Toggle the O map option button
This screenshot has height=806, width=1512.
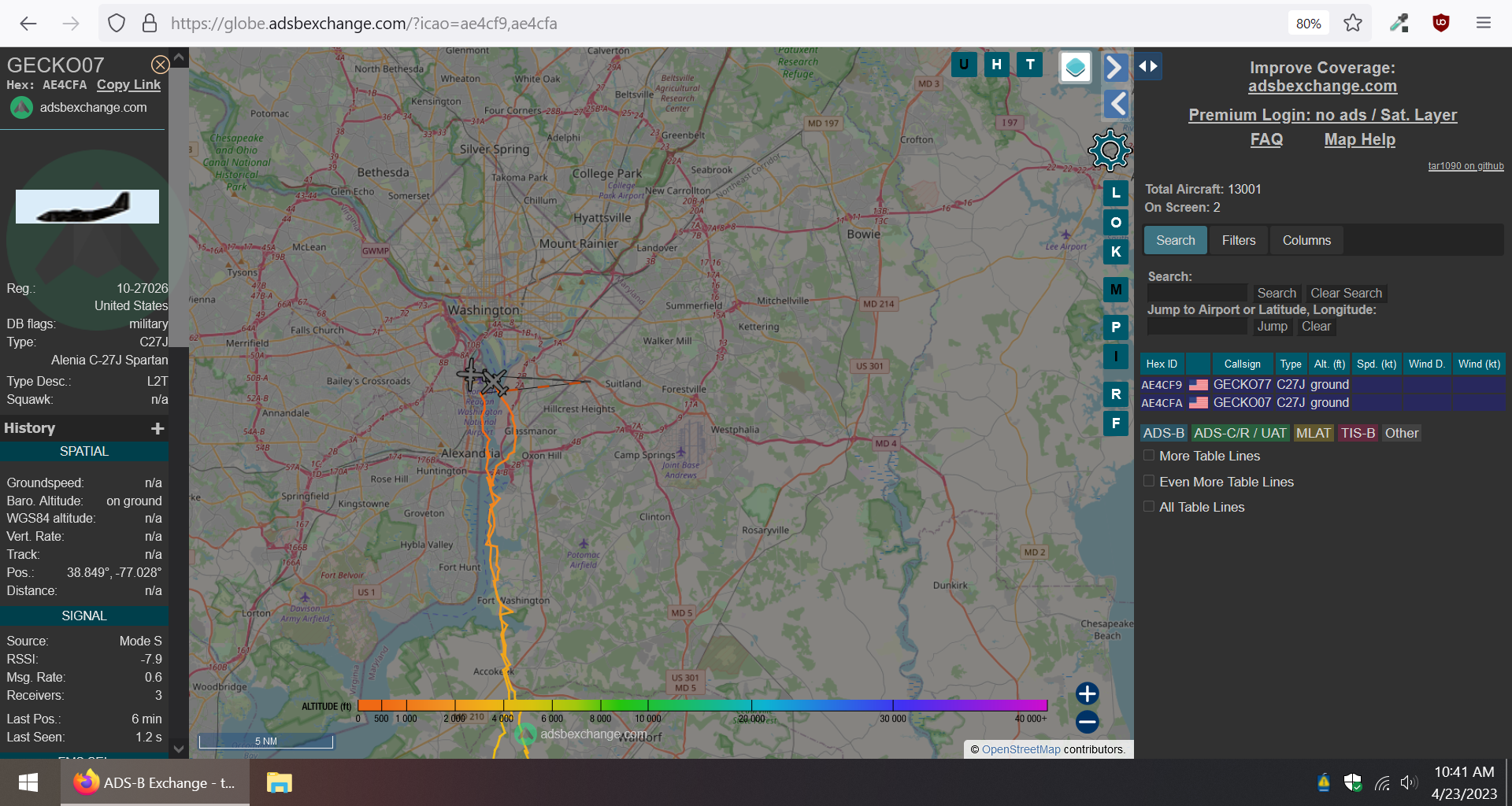tap(1116, 223)
